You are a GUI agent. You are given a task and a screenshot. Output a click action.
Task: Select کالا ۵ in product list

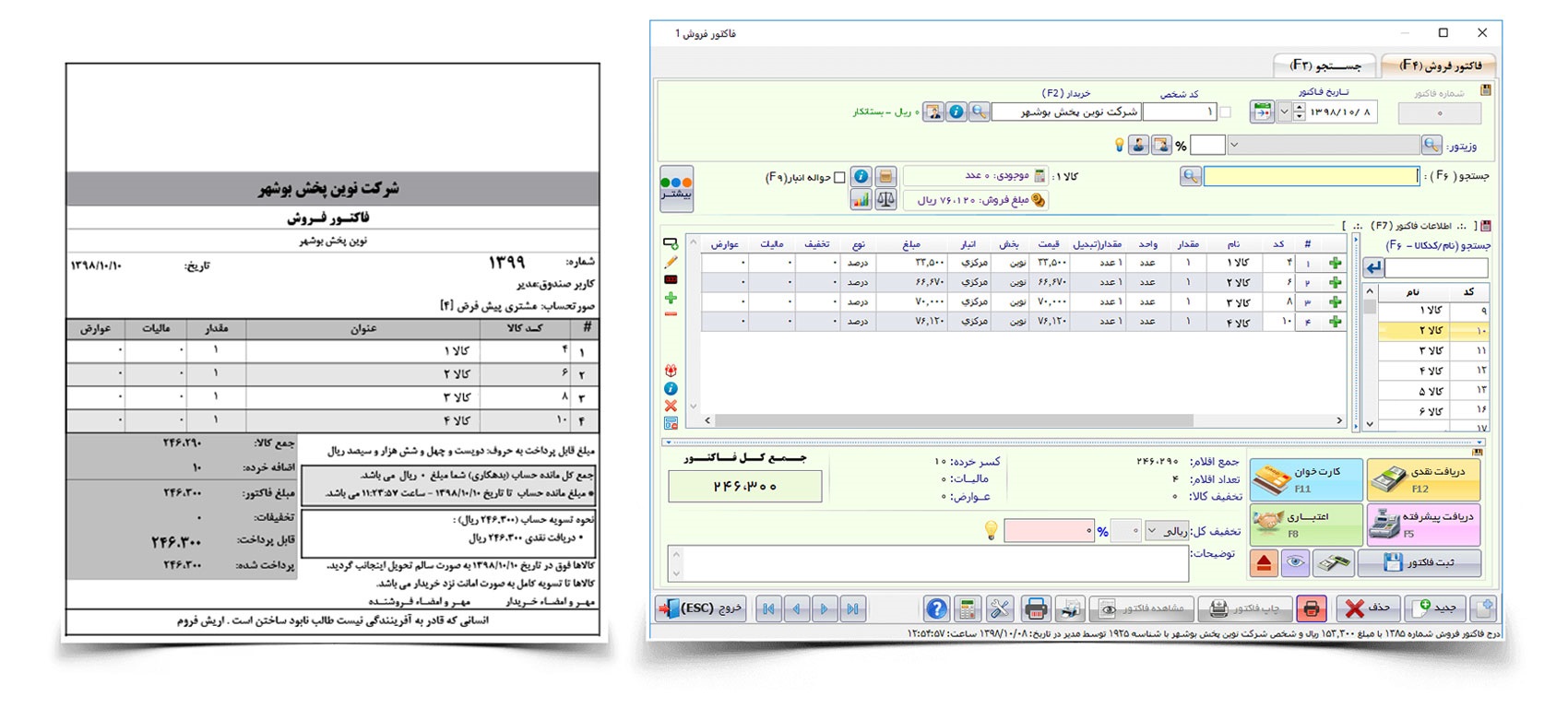coord(1432,391)
